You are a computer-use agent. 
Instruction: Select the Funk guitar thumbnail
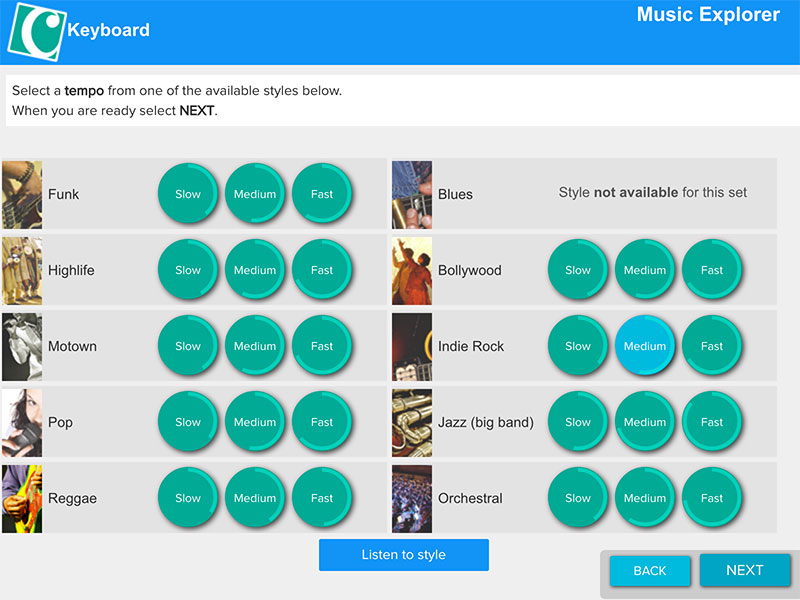click(x=22, y=195)
